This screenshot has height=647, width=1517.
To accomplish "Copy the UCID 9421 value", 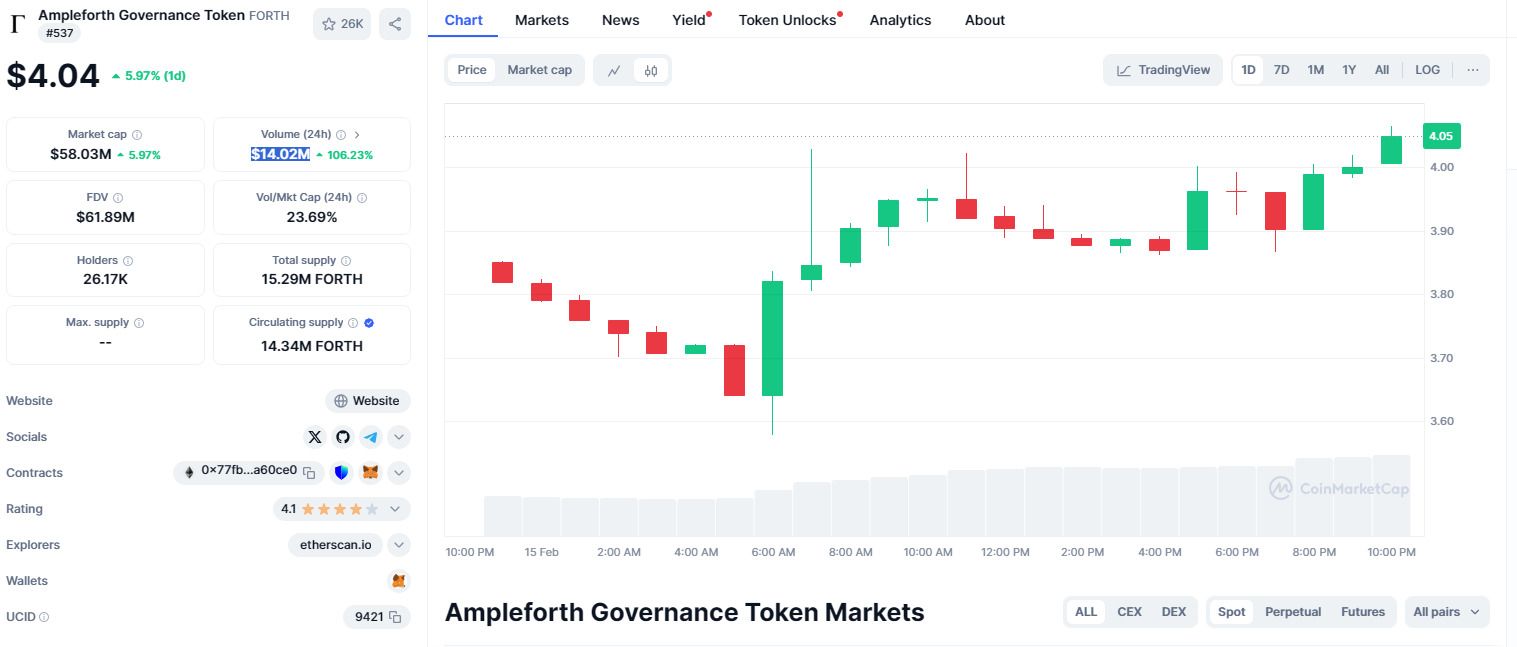I will click(x=395, y=617).
